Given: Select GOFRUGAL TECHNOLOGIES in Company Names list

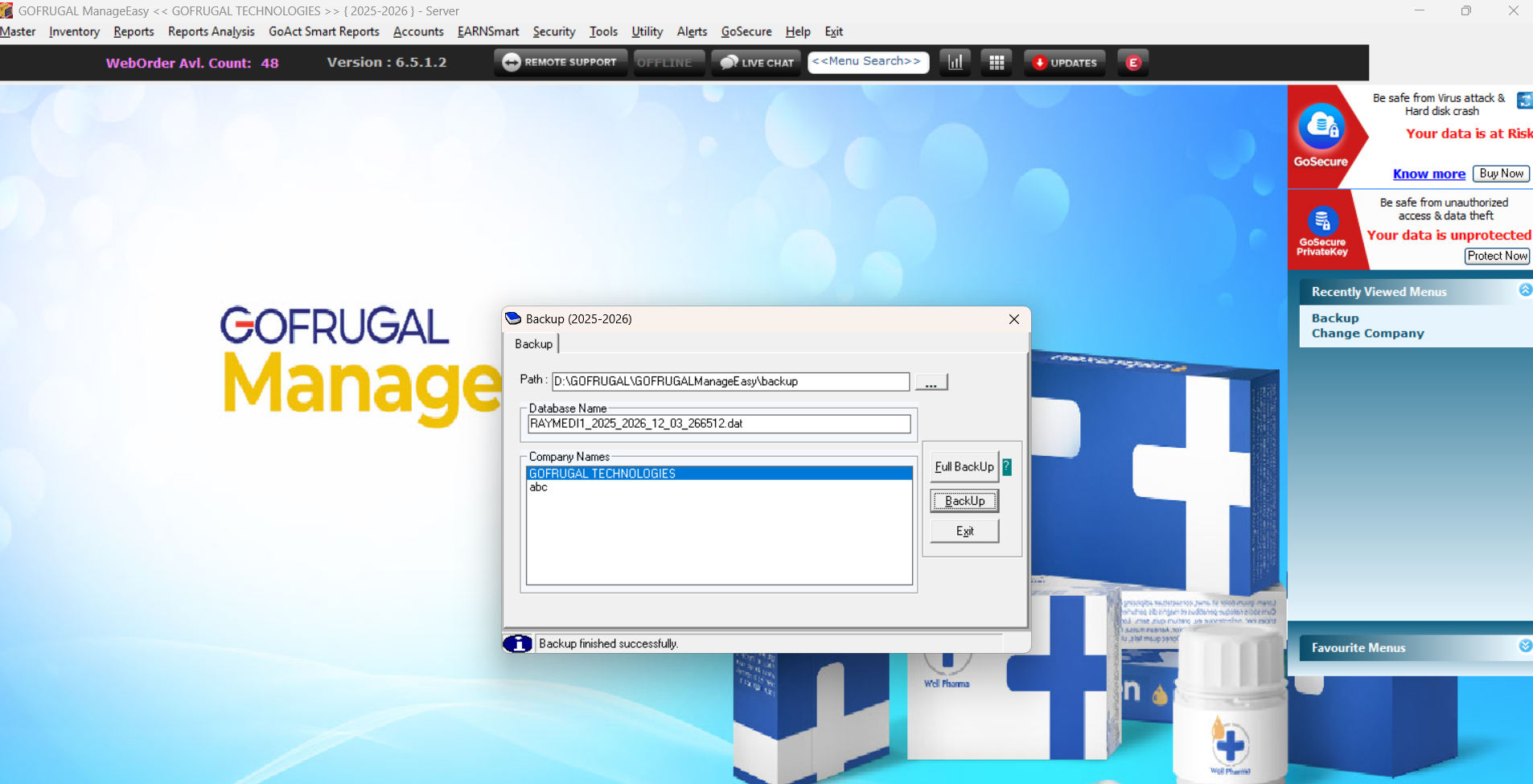Looking at the screenshot, I should tap(719, 474).
